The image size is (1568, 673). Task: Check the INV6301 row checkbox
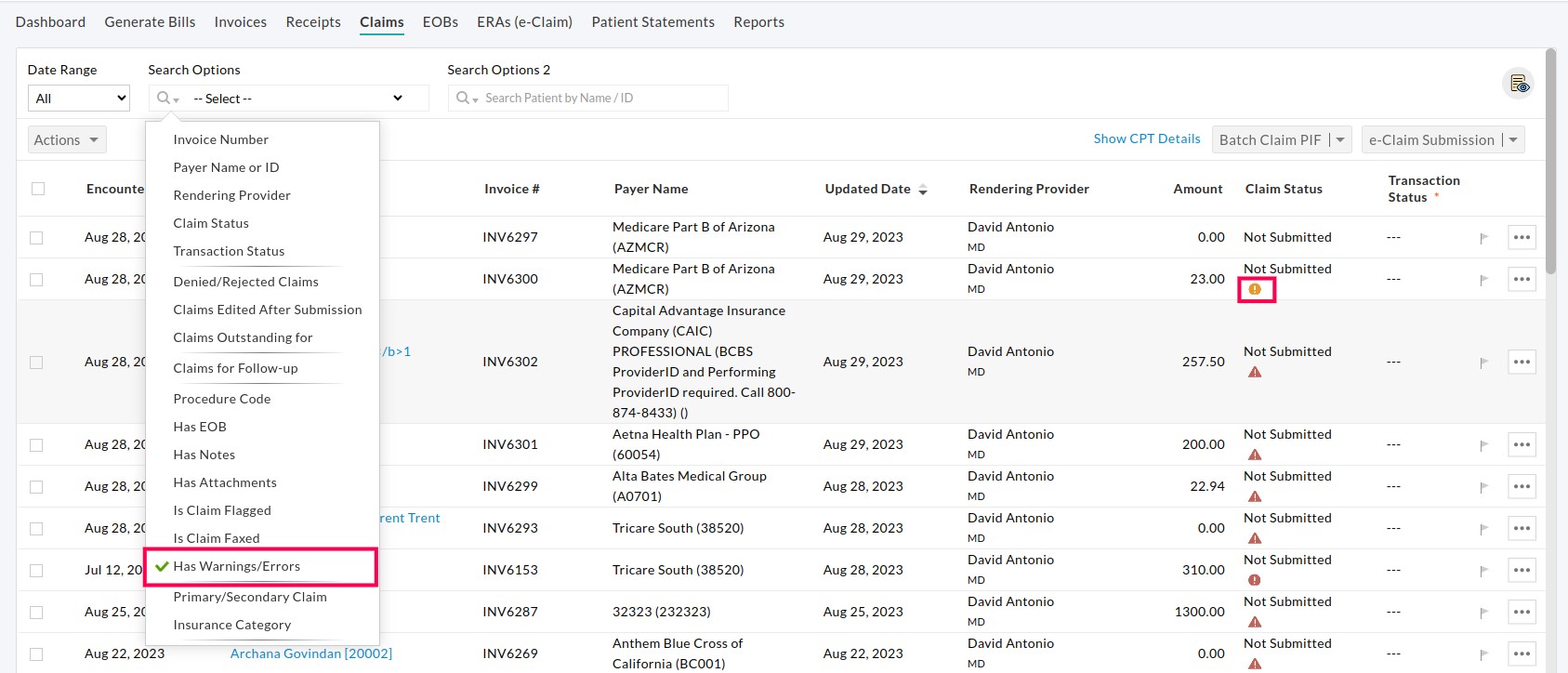[36, 445]
